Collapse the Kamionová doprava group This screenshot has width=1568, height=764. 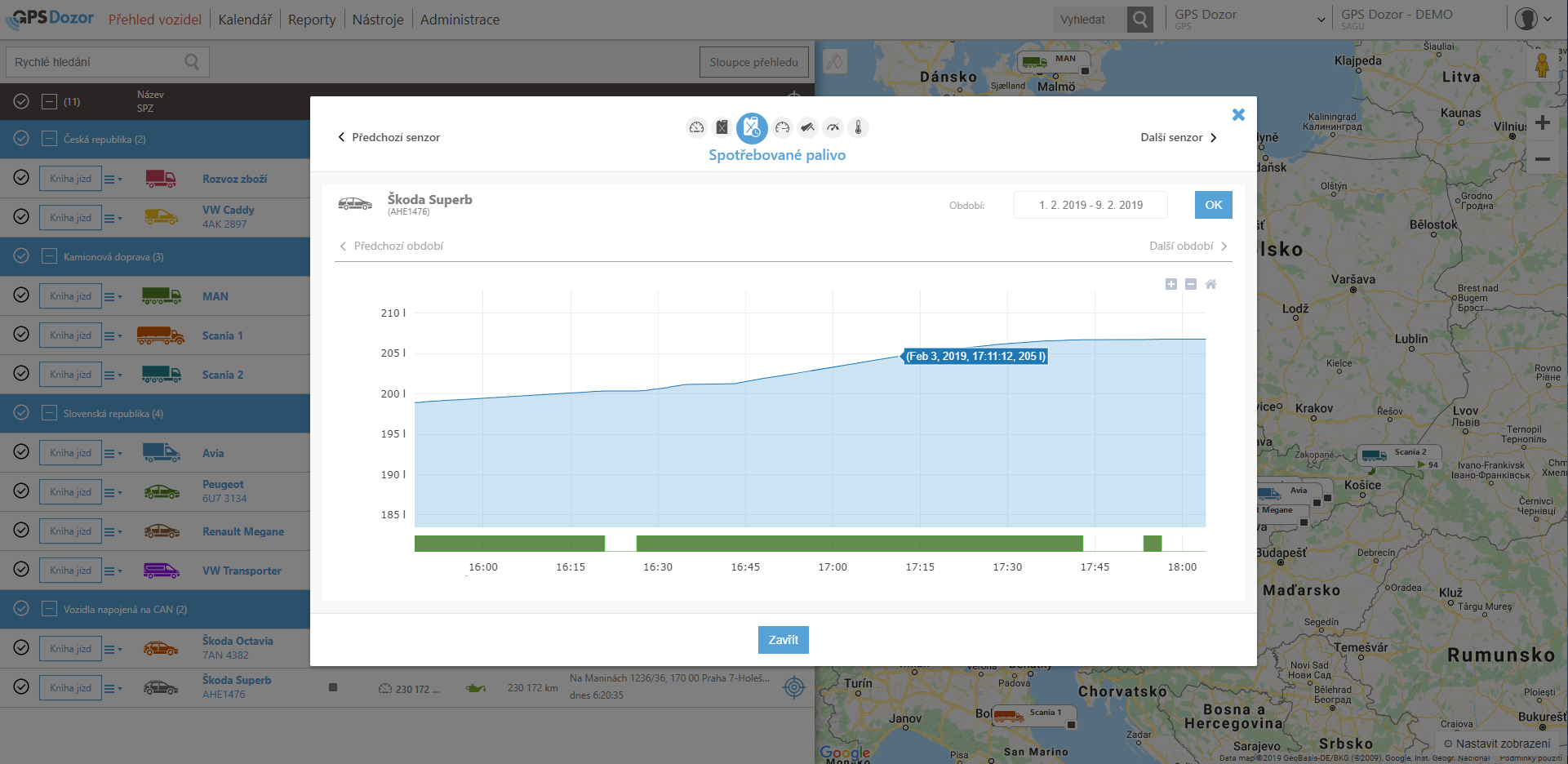[50, 256]
